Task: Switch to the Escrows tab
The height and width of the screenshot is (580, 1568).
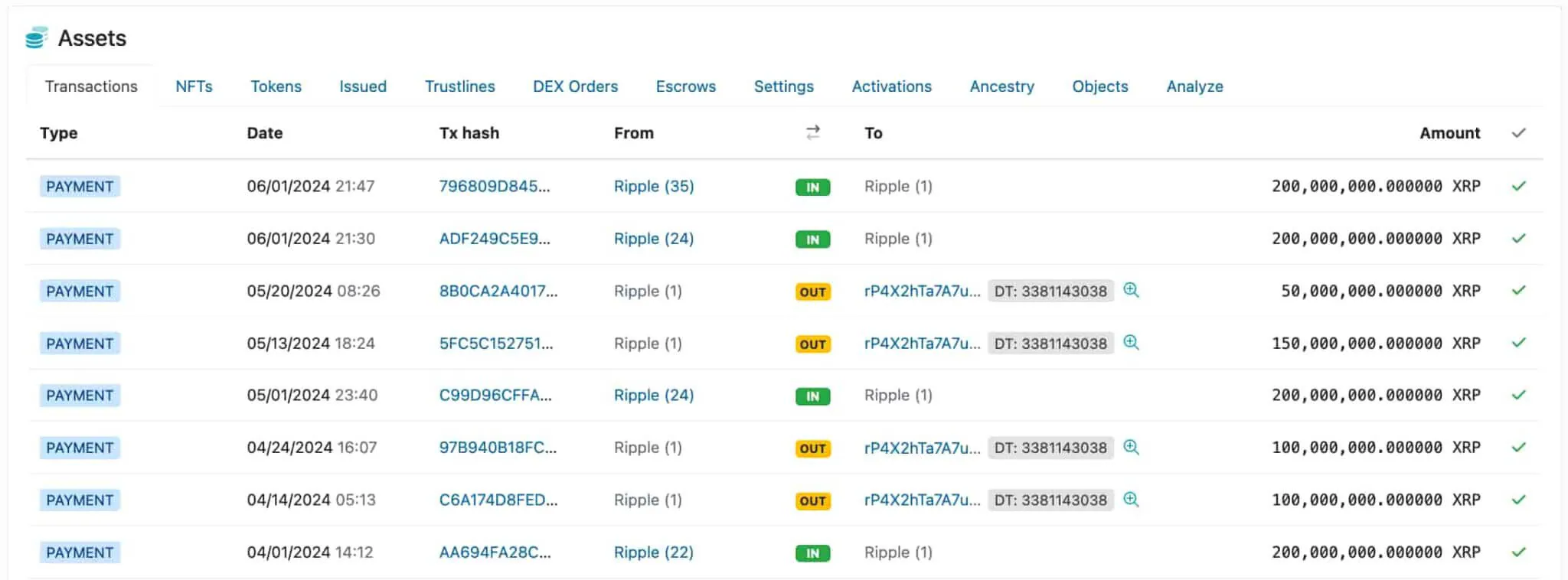Action: [685, 86]
